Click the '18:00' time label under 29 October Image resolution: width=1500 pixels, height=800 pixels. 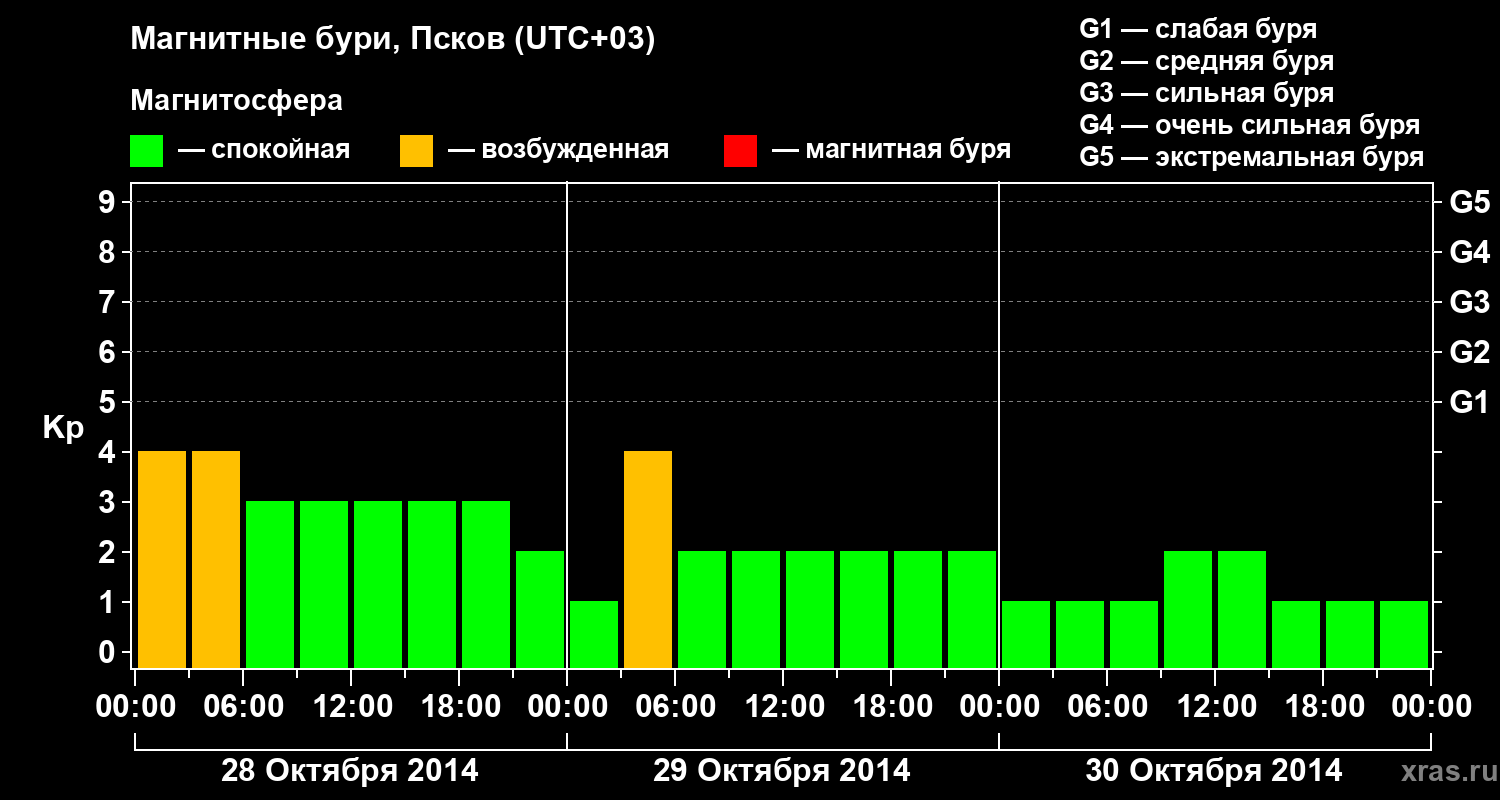[x=891, y=707]
